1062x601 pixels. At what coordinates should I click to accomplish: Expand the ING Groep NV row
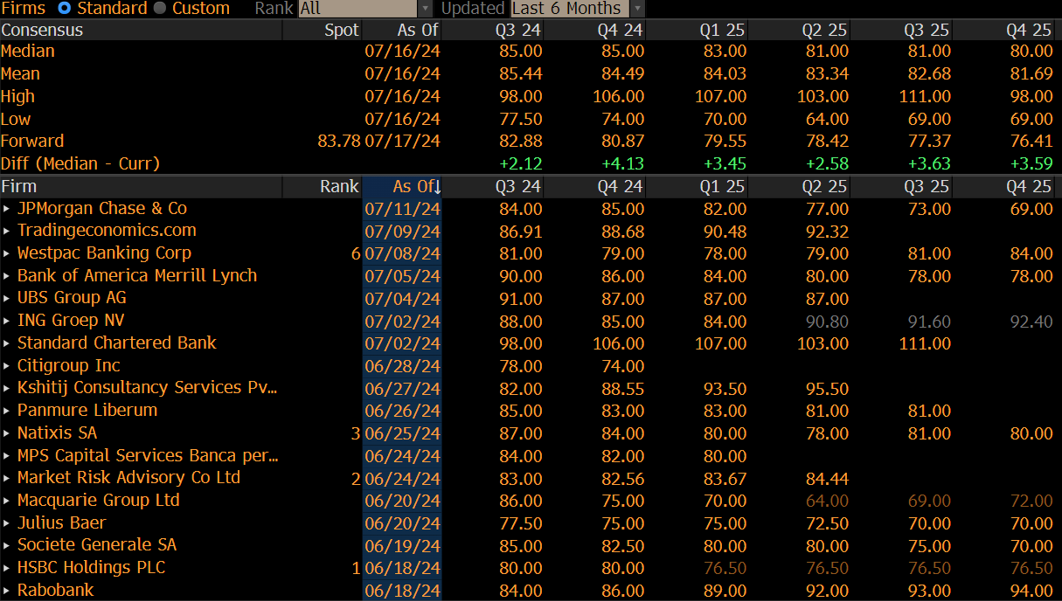(6, 320)
